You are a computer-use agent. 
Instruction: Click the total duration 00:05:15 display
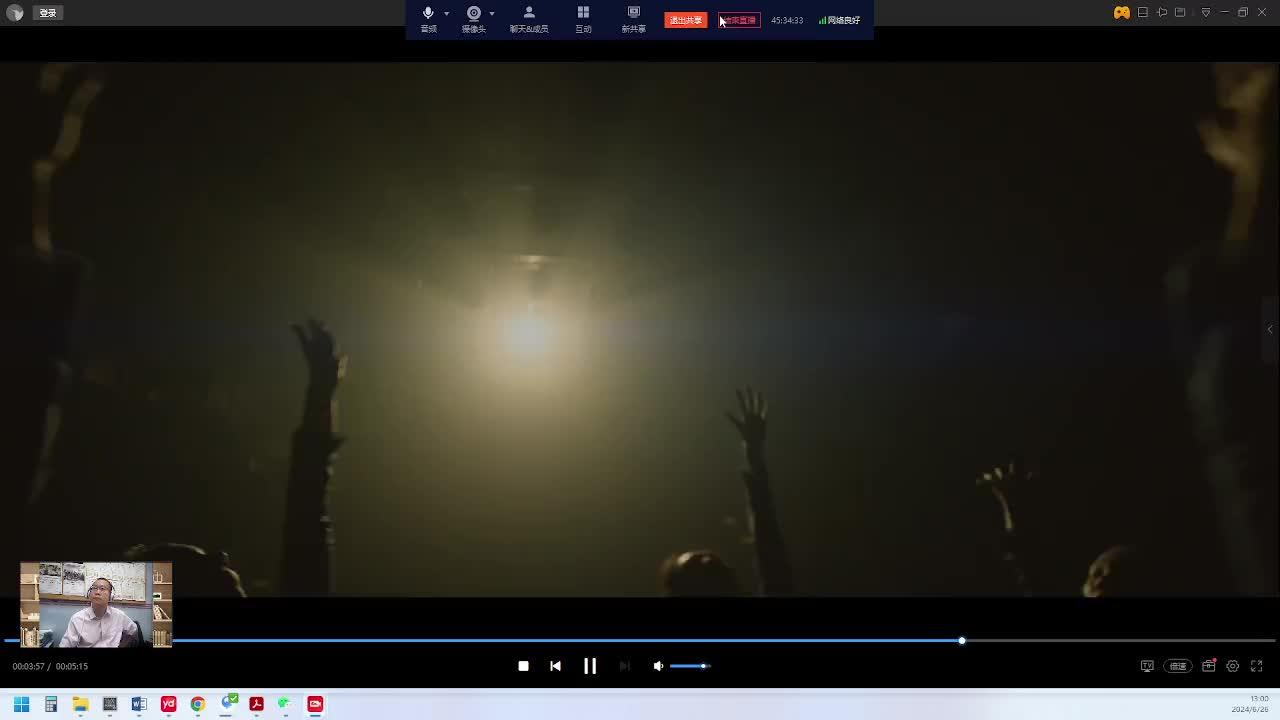pyautogui.click(x=71, y=666)
